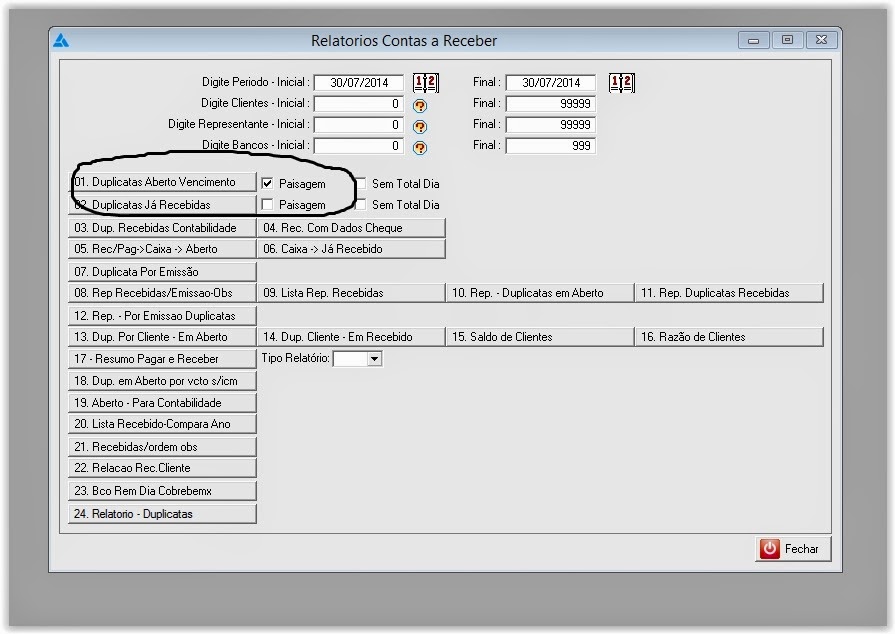This screenshot has width=895, height=634.
Task: Toggle Paisagem for Duplicatas Aberto Vencimento
Action: pyautogui.click(x=267, y=184)
